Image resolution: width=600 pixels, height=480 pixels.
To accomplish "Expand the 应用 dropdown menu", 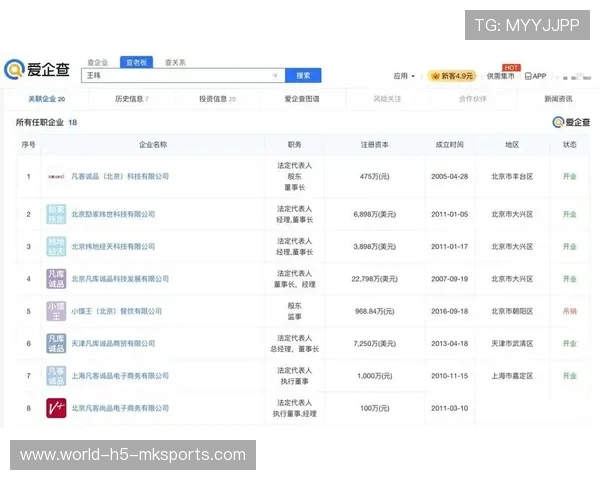I will (x=404, y=76).
